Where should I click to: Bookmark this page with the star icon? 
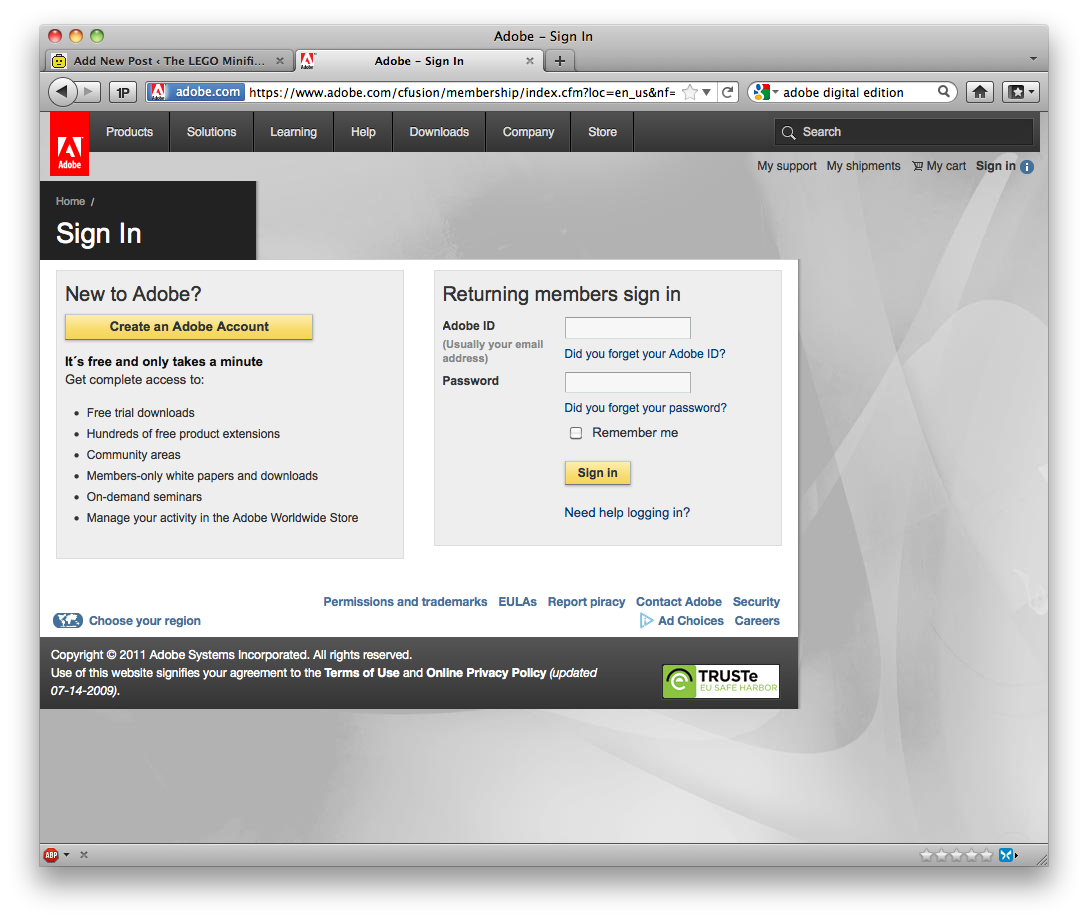point(690,92)
